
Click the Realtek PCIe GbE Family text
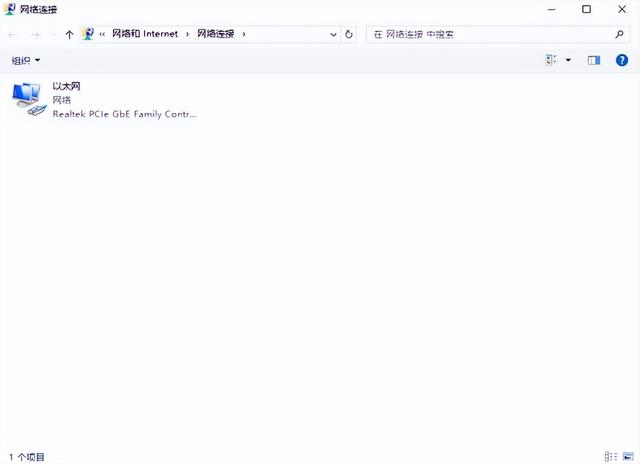click(x=124, y=114)
